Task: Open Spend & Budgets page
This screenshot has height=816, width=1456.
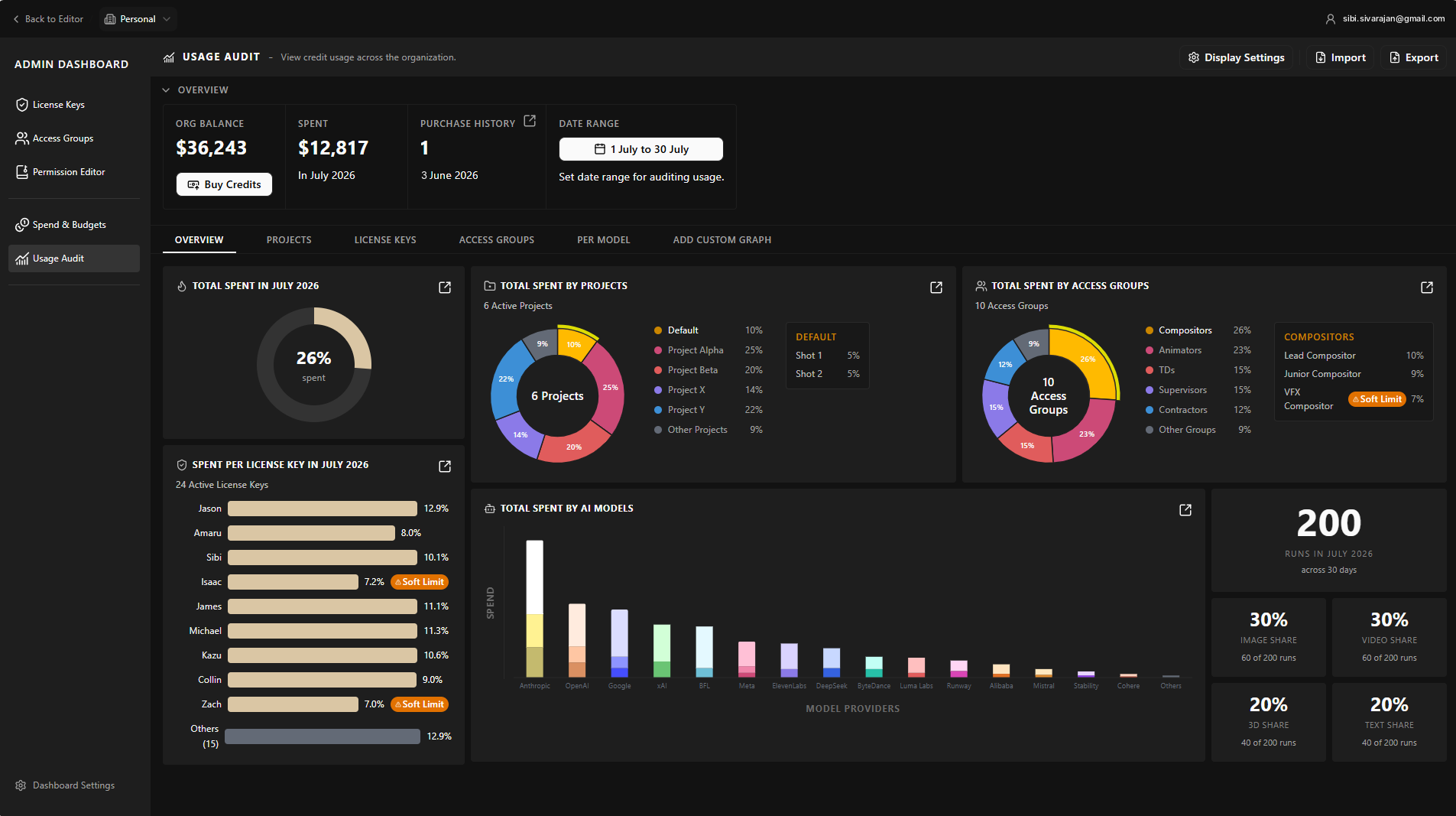Action: [x=74, y=225]
